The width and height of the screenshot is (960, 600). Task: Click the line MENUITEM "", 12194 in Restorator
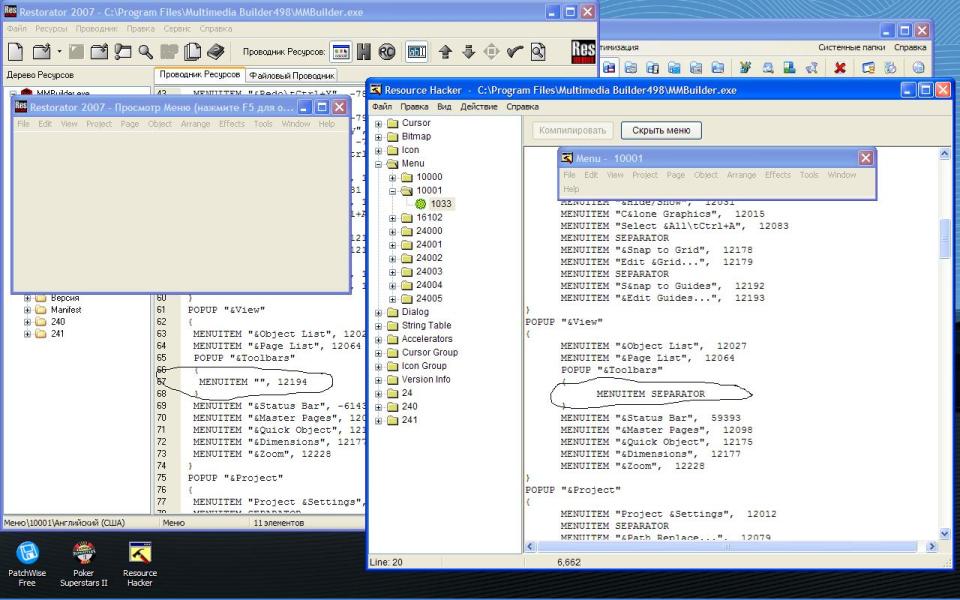tap(253, 381)
